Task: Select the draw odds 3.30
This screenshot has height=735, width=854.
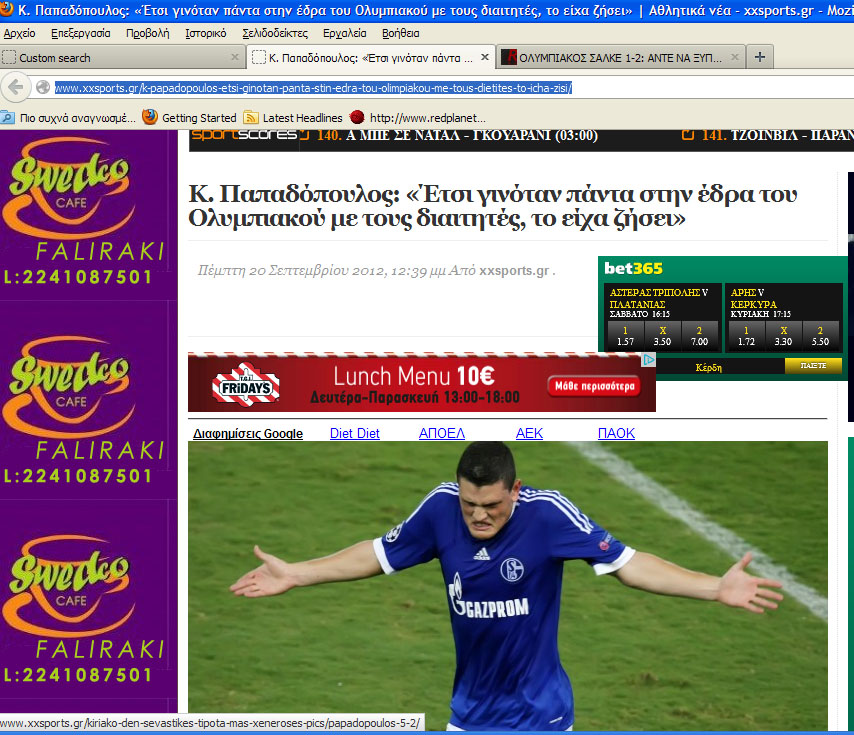Action: click(783, 336)
